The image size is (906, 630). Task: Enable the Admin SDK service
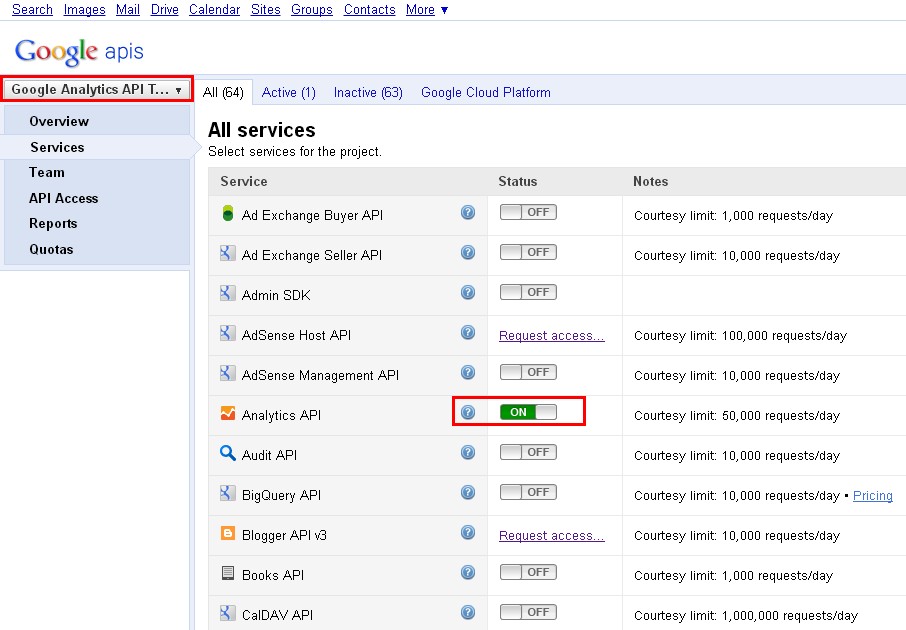point(527,292)
